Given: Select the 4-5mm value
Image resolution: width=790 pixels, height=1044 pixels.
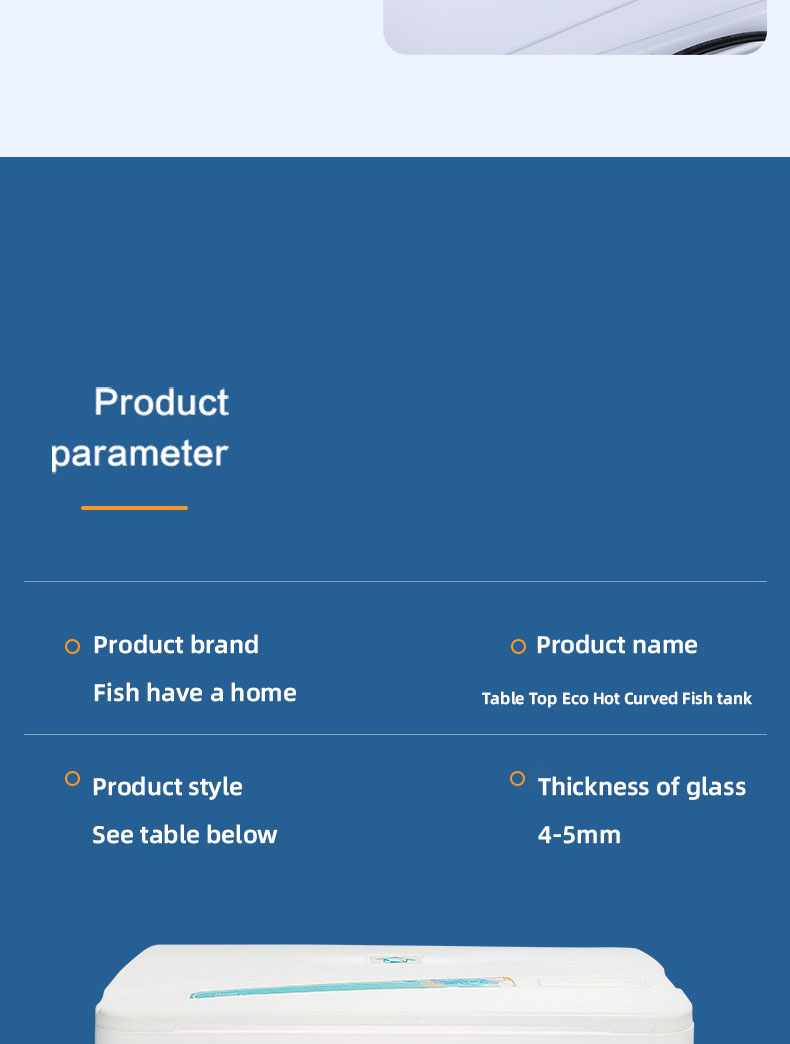Looking at the screenshot, I should tap(579, 834).
